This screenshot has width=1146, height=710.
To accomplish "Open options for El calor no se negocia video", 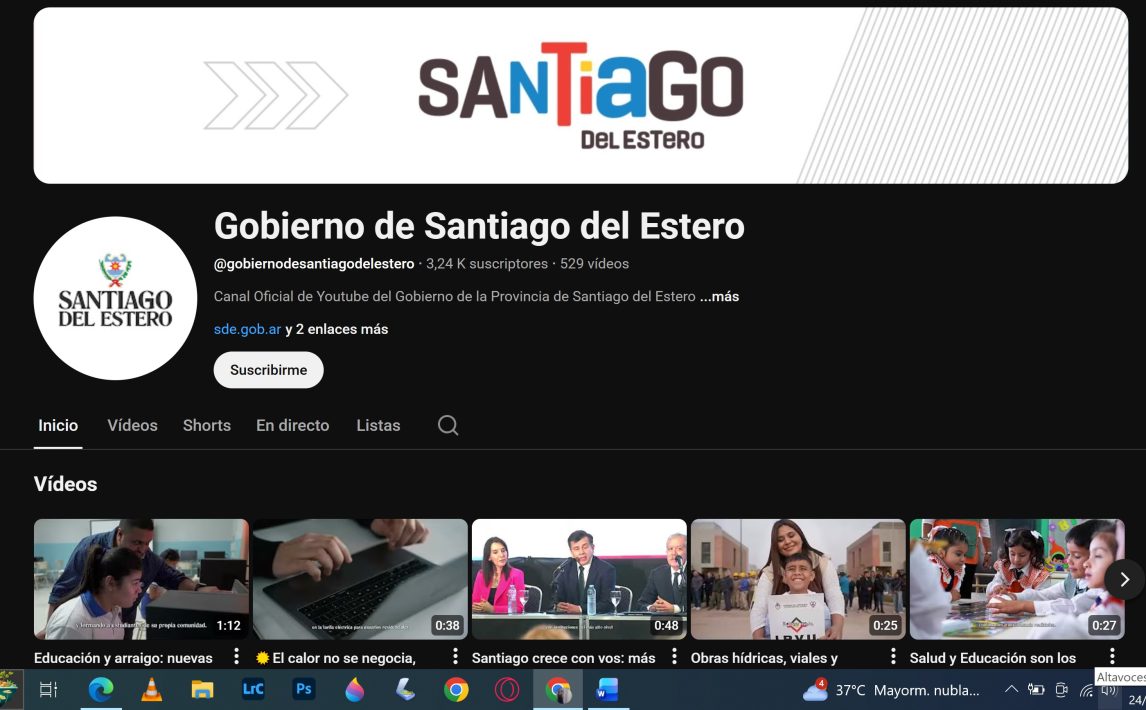I will pyautogui.click(x=455, y=657).
